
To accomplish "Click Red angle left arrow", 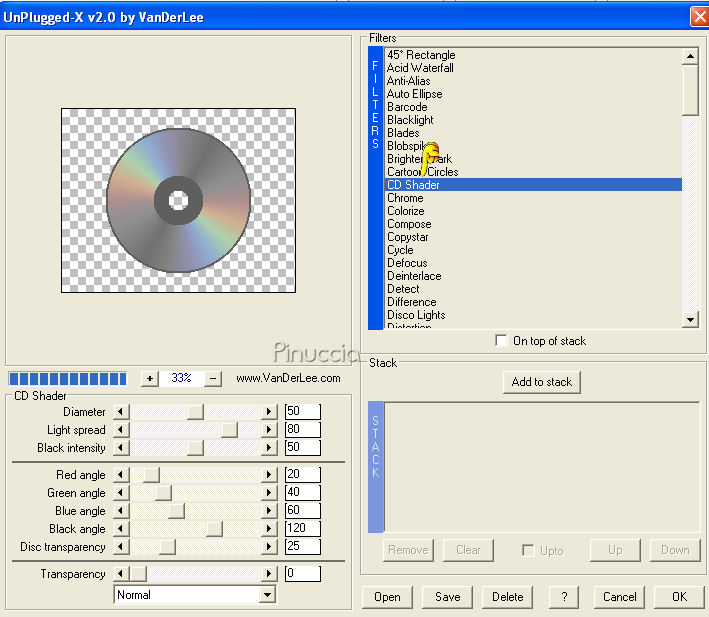I will coord(121,475).
